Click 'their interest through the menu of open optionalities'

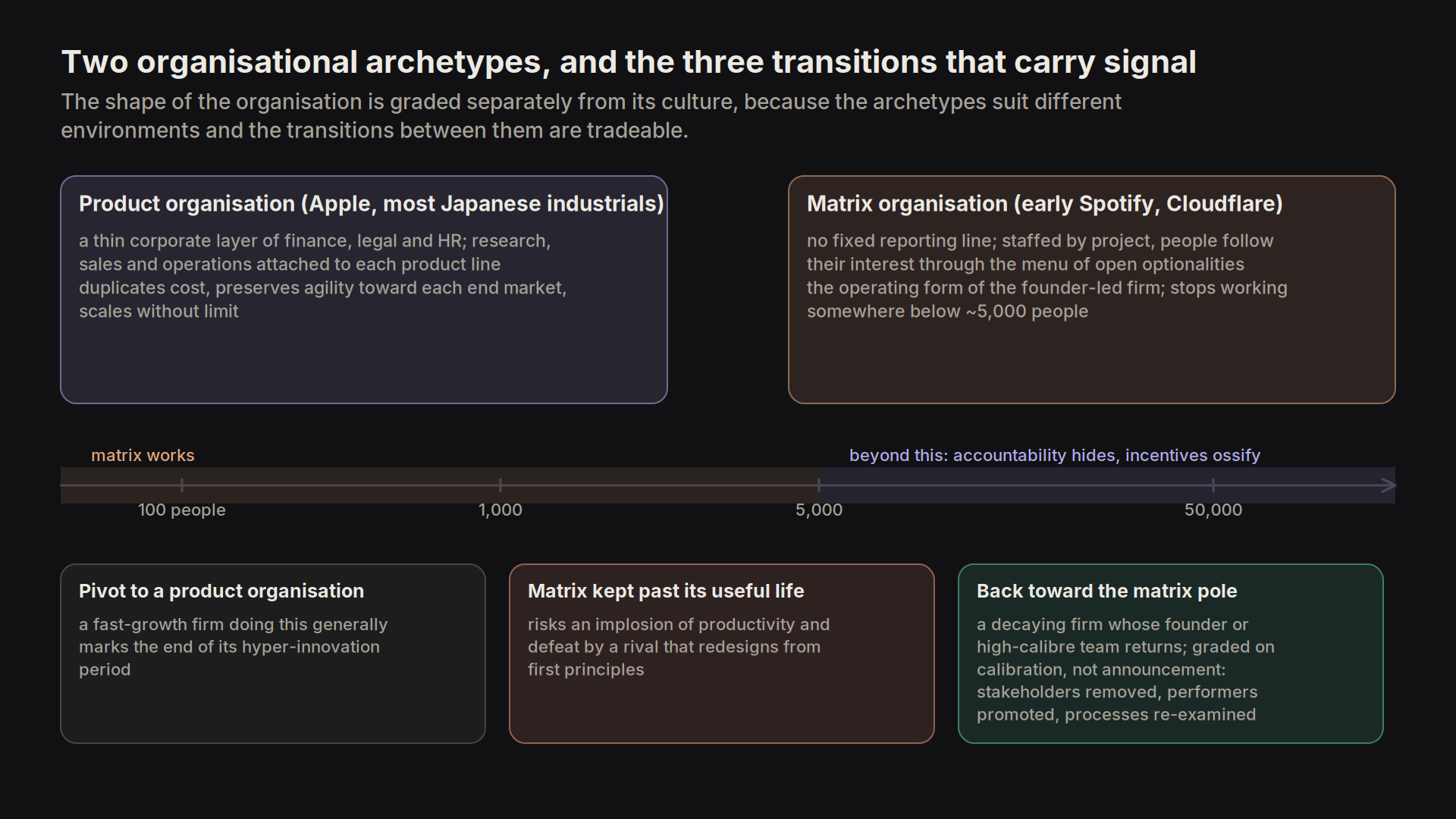1025,265
